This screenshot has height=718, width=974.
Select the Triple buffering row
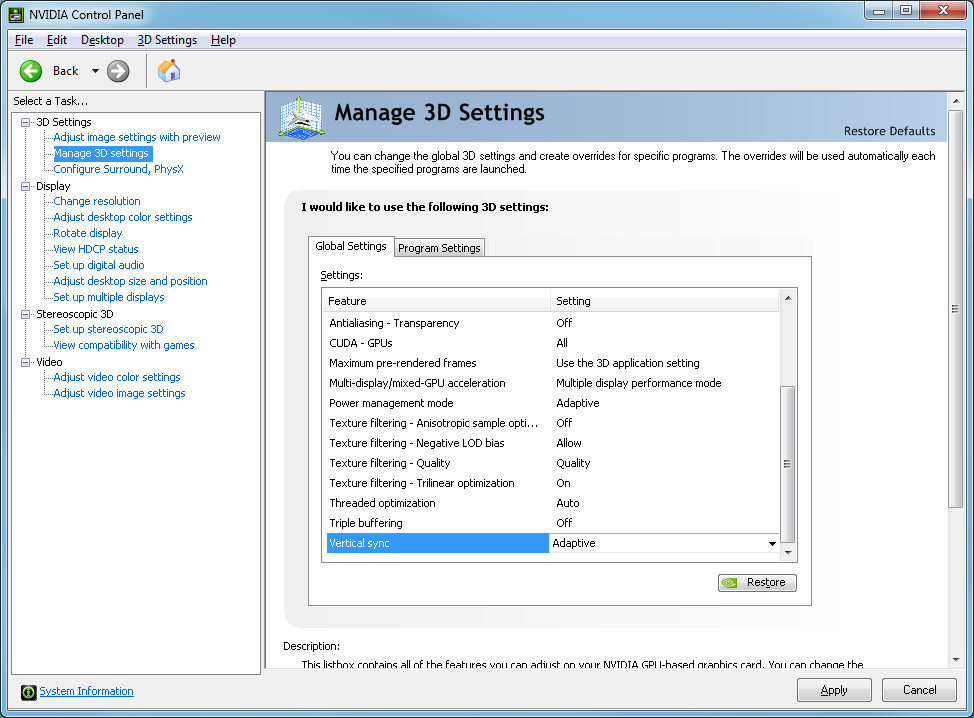(553, 523)
